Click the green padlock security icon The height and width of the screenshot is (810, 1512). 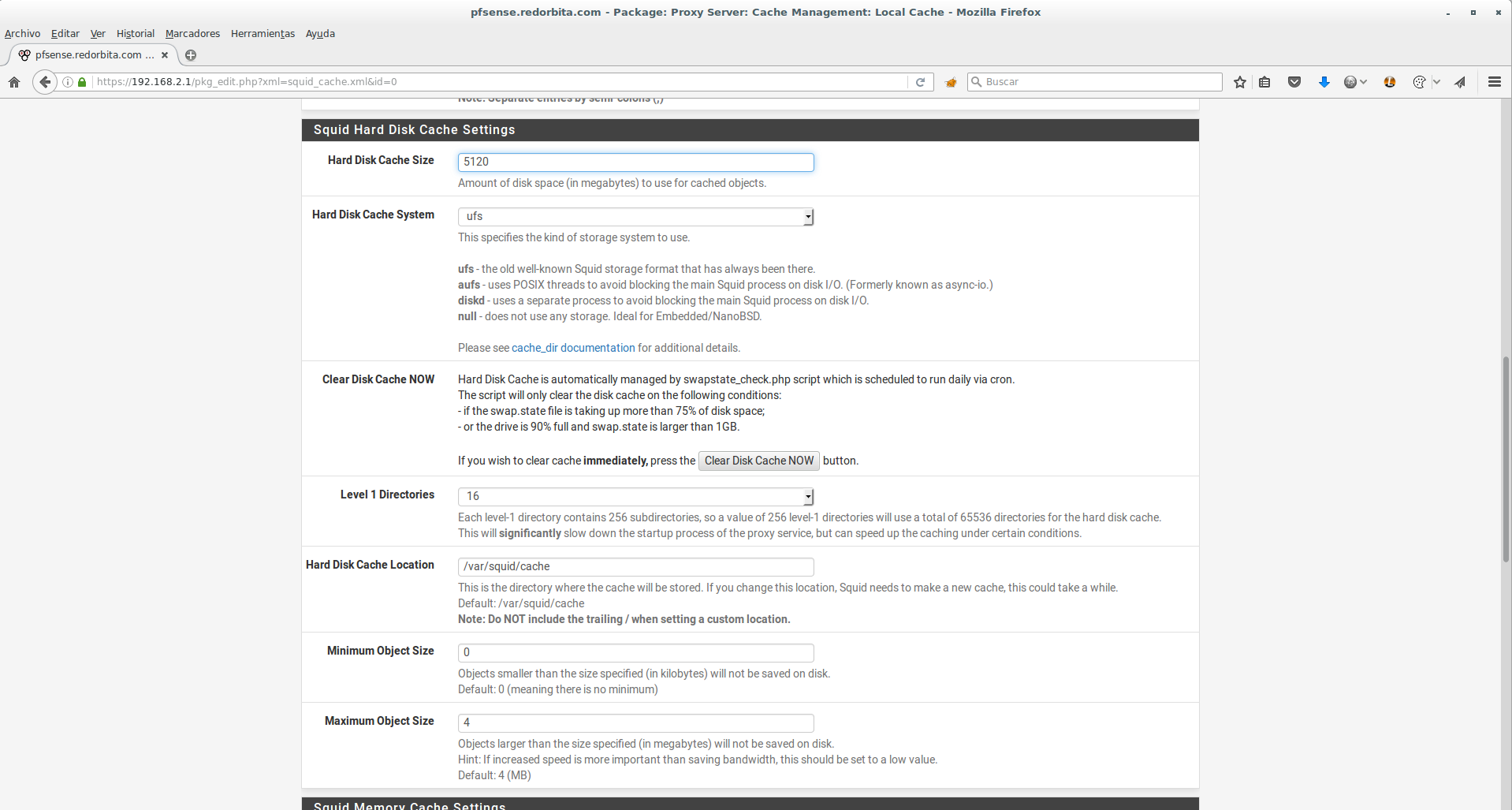click(82, 82)
